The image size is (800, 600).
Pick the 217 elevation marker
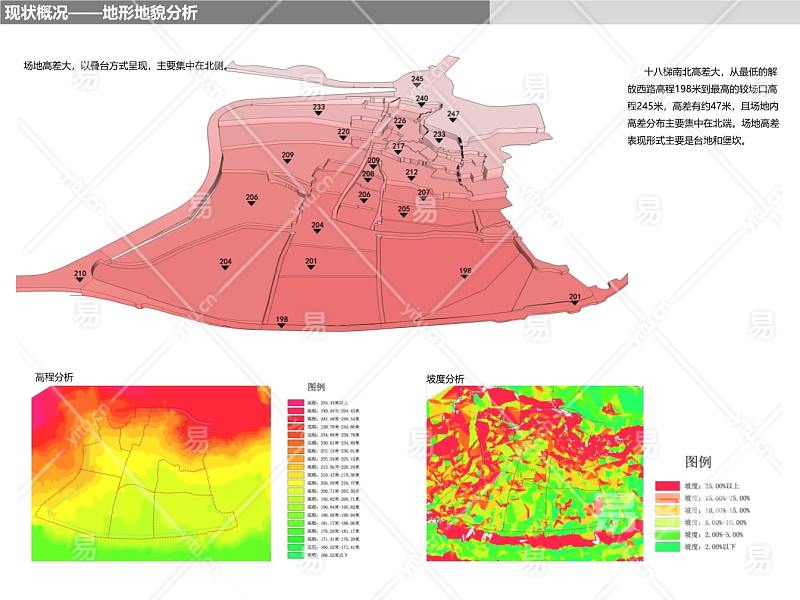point(398,155)
